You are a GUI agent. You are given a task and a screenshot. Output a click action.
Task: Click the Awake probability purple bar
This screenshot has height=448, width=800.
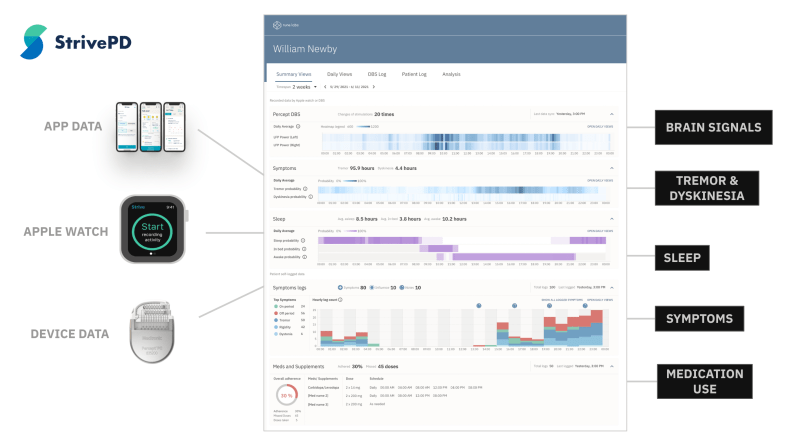514,257
